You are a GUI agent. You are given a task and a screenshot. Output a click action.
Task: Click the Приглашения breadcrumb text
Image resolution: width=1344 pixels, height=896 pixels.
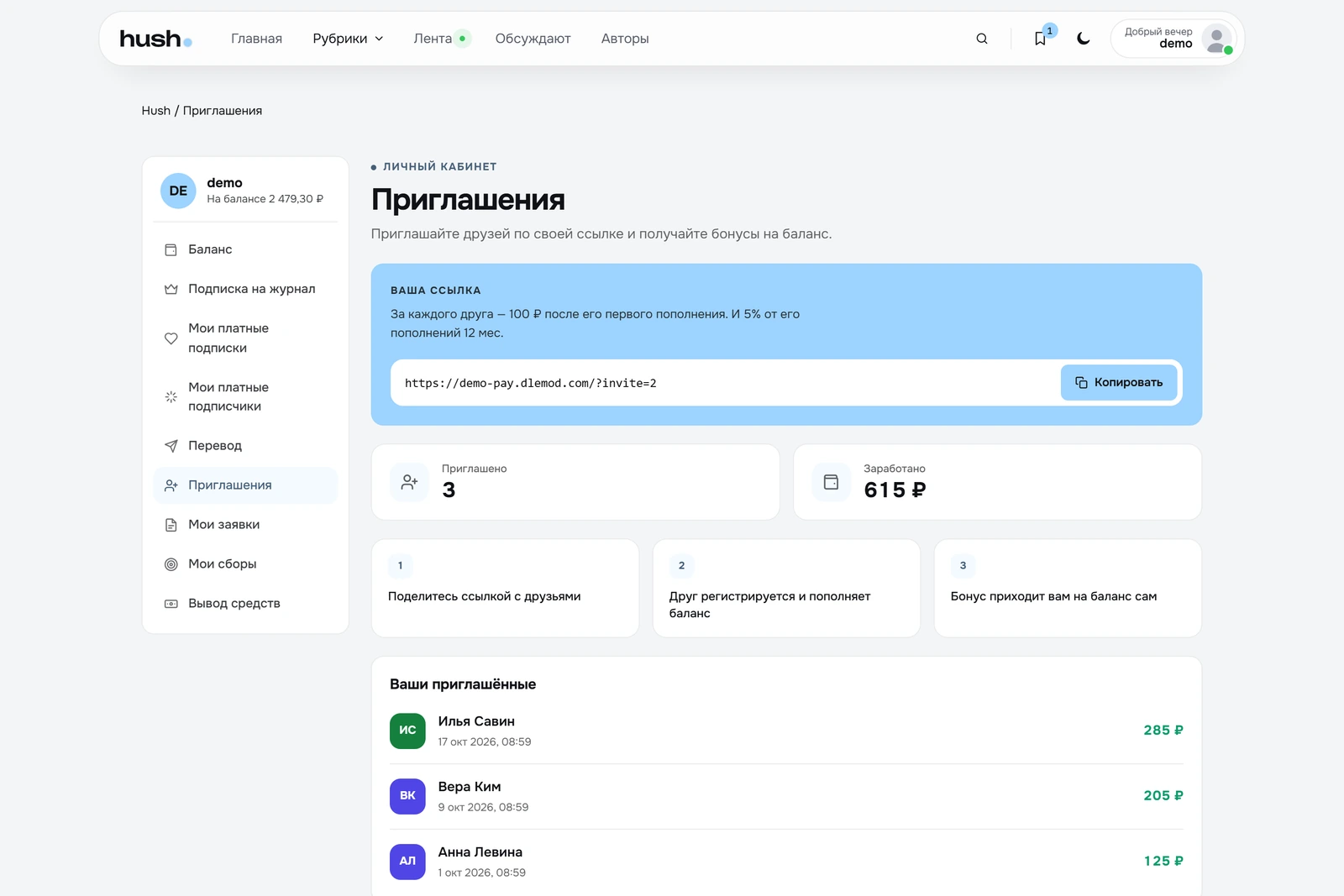tap(223, 111)
